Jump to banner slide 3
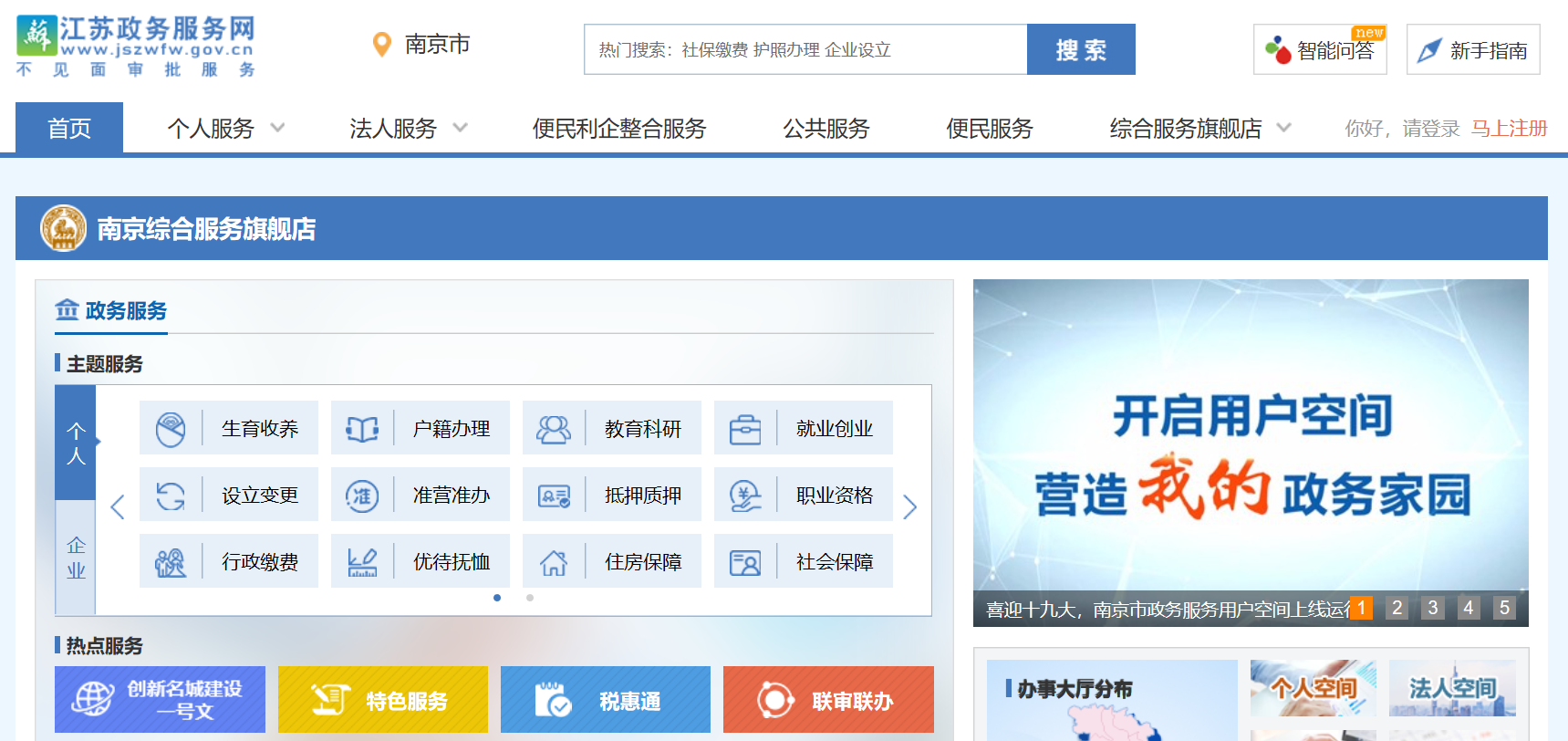 pyautogui.click(x=1432, y=608)
